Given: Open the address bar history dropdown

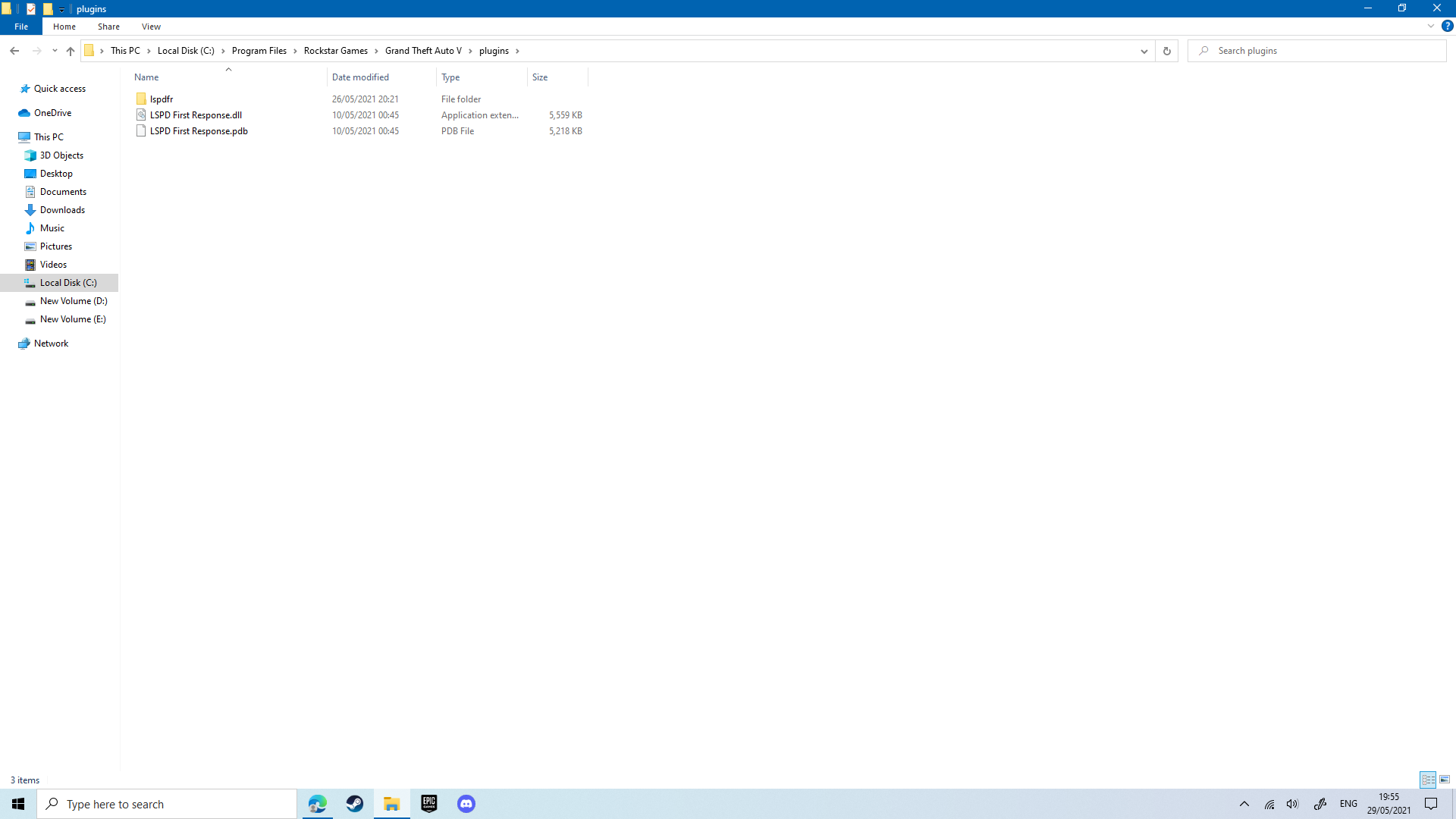Looking at the screenshot, I should click(1144, 51).
